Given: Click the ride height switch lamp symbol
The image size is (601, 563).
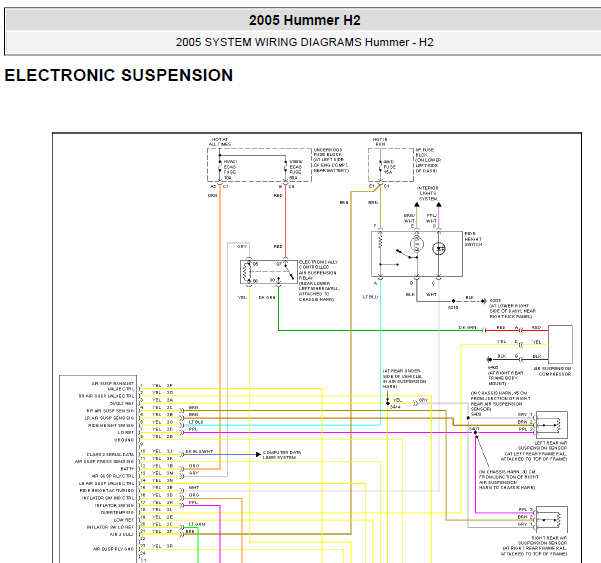Looking at the screenshot, I should [x=417, y=244].
